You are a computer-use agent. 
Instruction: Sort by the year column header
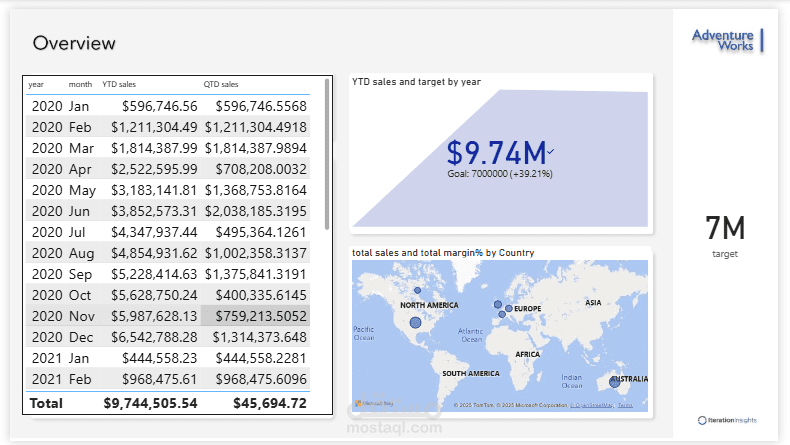(36, 84)
